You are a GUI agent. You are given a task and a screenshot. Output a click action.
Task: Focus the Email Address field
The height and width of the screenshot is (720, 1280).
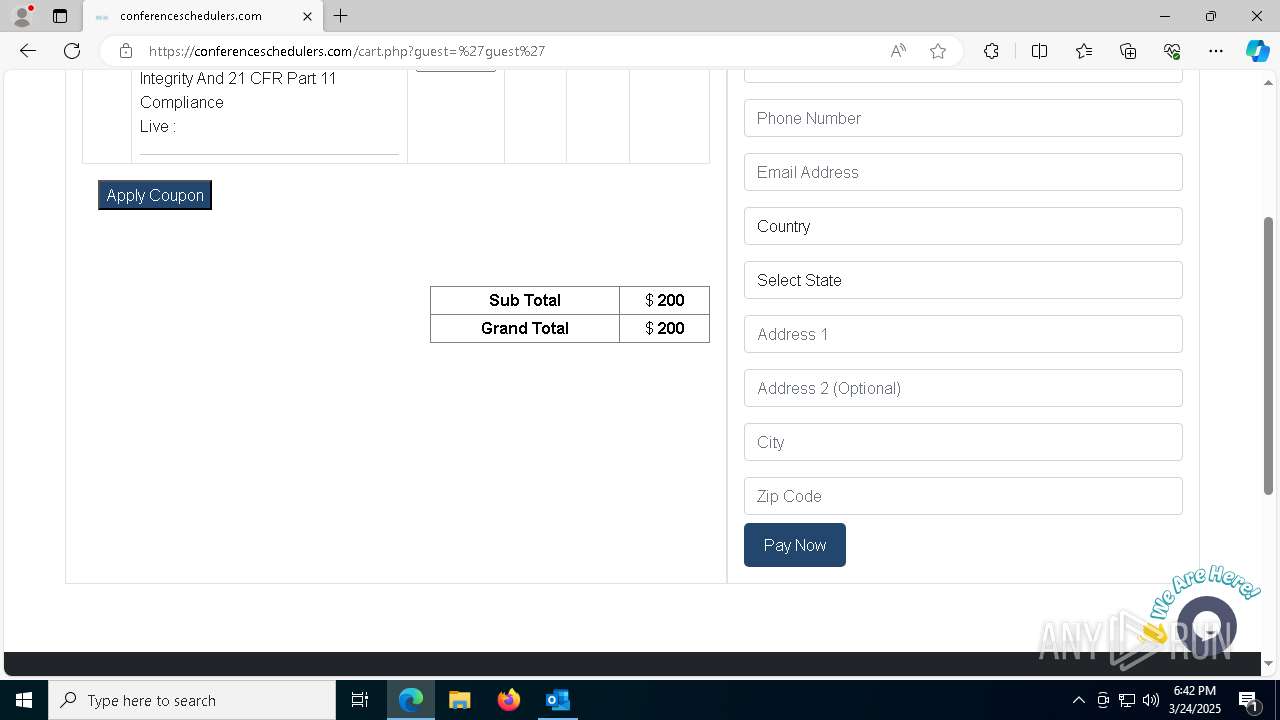963,172
